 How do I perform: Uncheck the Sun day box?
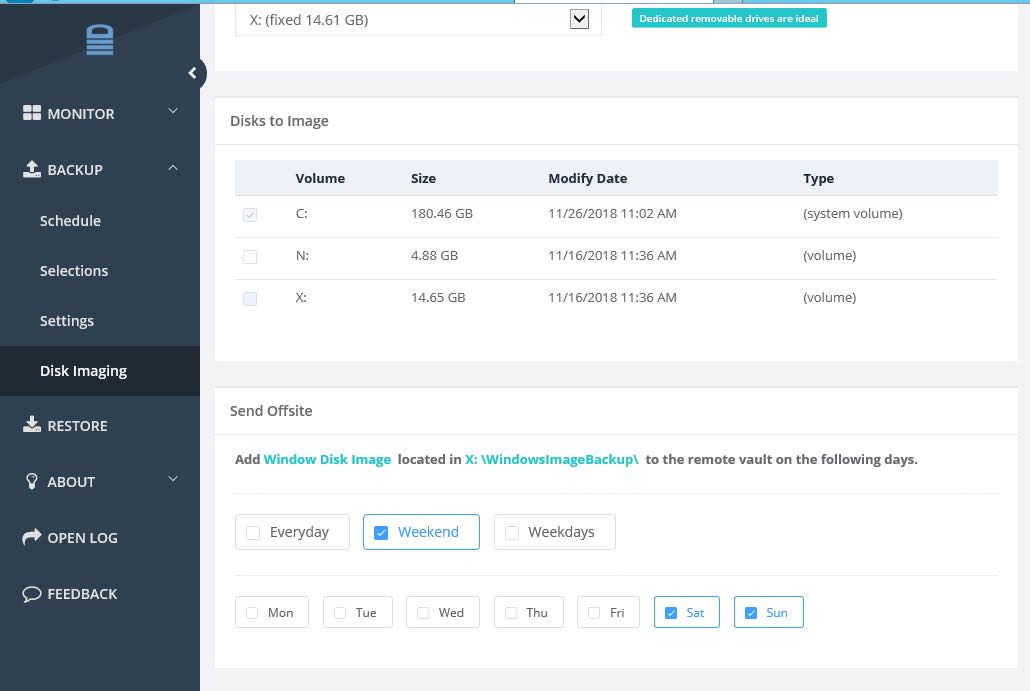pos(769,612)
